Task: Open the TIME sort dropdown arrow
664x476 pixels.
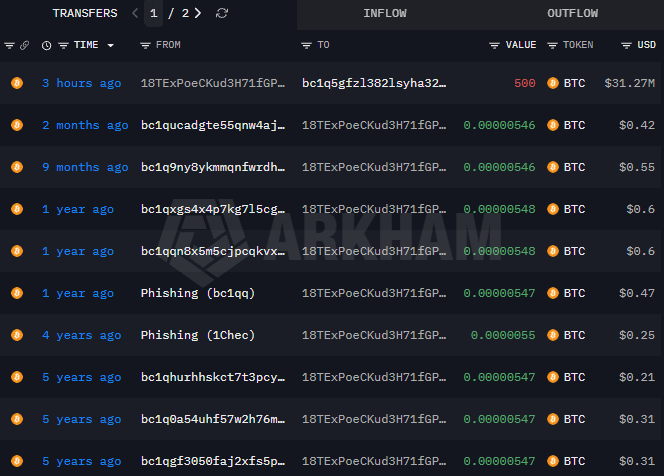Action: click(x=111, y=45)
